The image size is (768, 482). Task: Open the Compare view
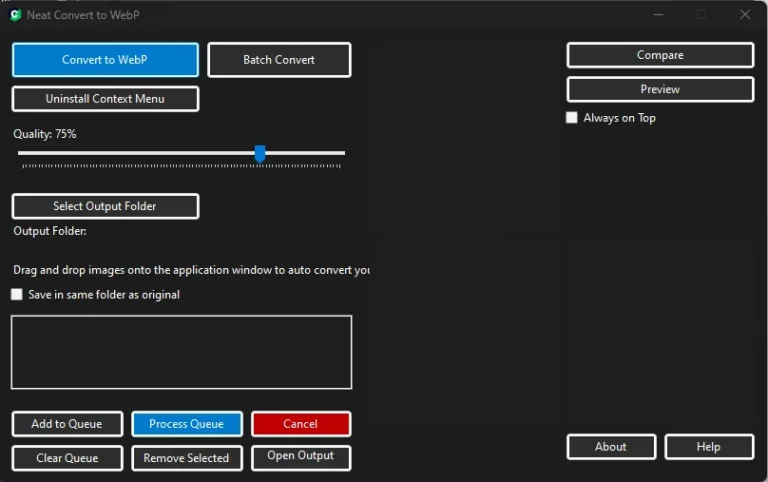[660, 55]
